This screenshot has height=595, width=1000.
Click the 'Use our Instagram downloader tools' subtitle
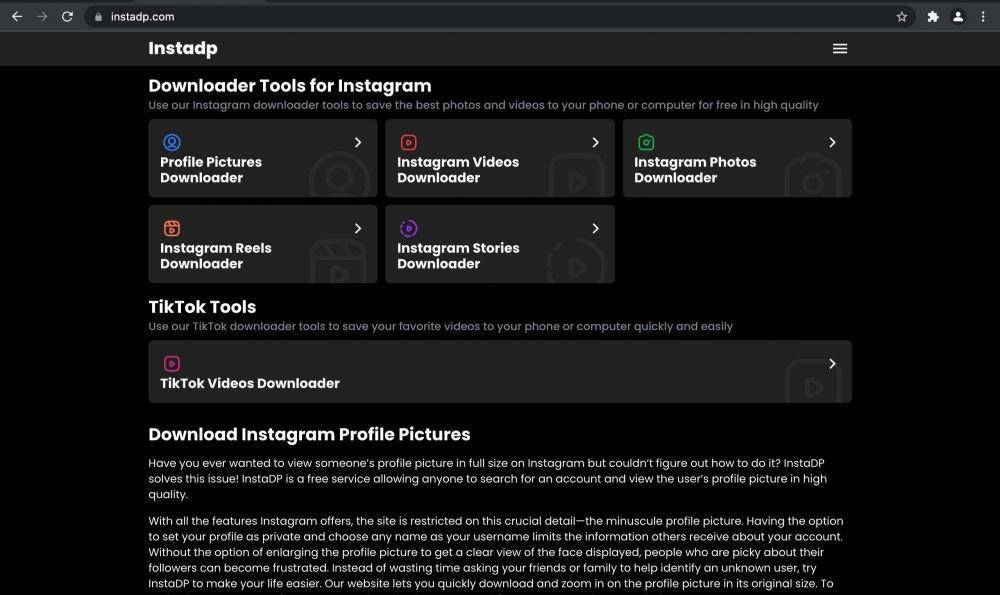(x=483, y=105)
